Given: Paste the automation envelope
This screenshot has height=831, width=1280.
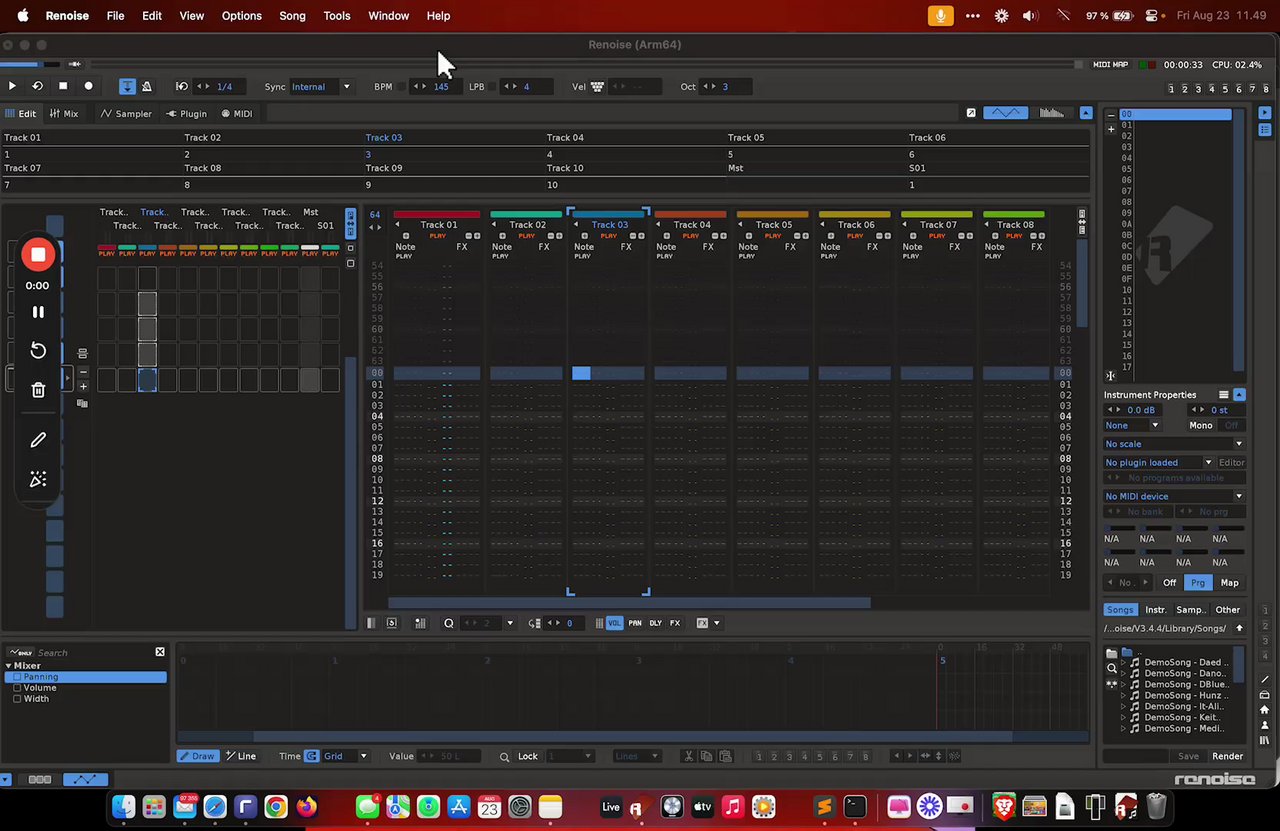Looking at the screenshot, I should [724, 756].
